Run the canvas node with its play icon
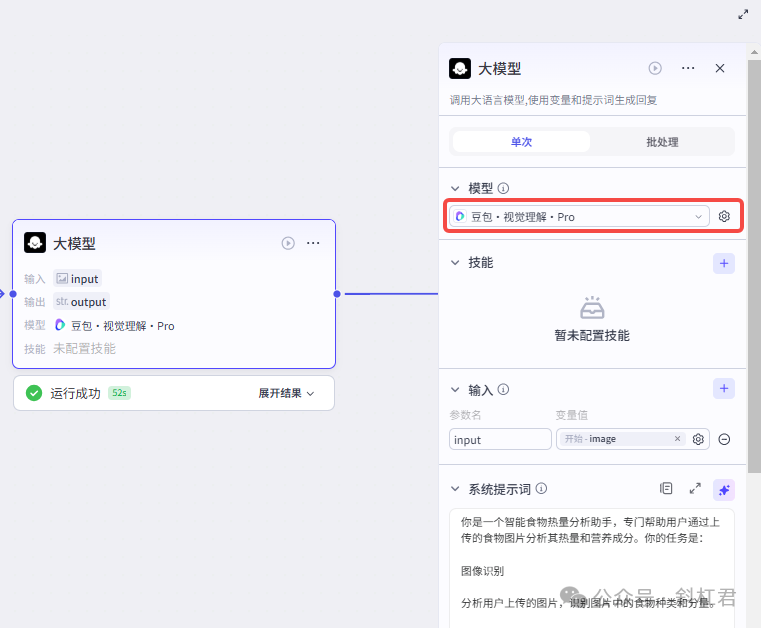The height and width of the screenshot is (628, 761). pos(288,243)
